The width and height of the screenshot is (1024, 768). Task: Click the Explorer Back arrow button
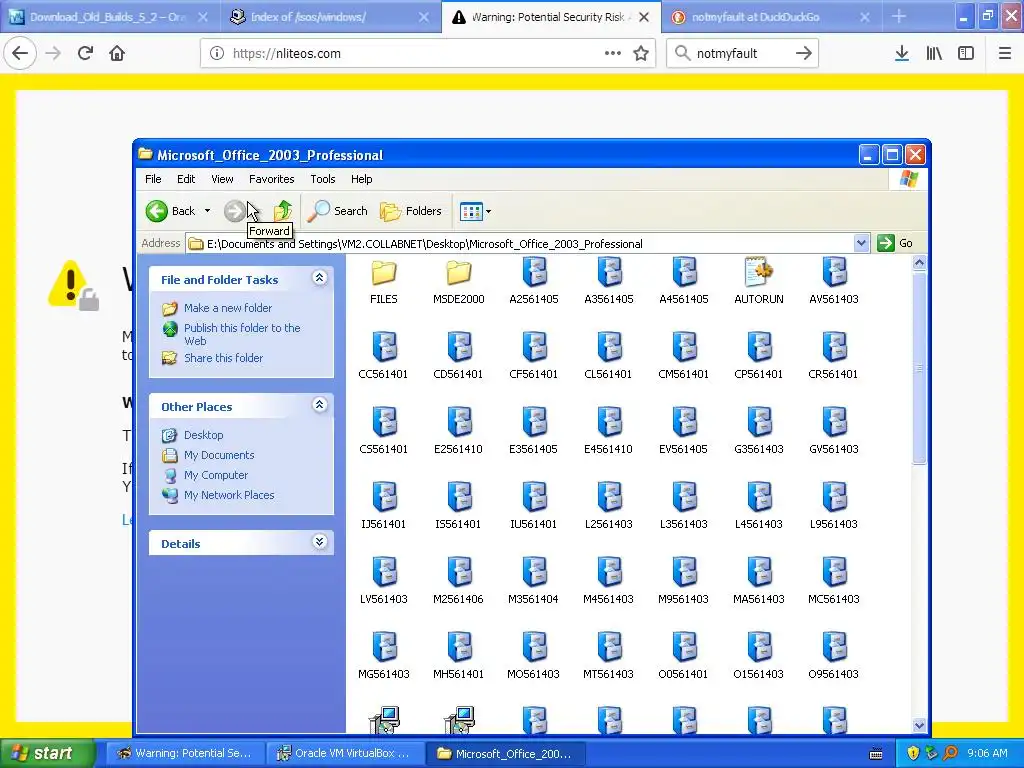point(170,211)
